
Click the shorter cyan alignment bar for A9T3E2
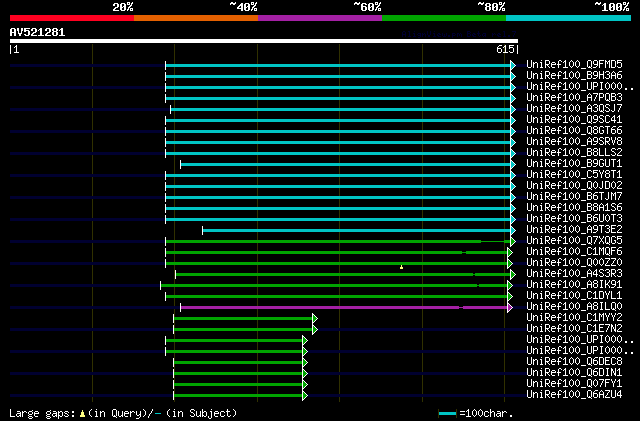(x=356, y=231)
